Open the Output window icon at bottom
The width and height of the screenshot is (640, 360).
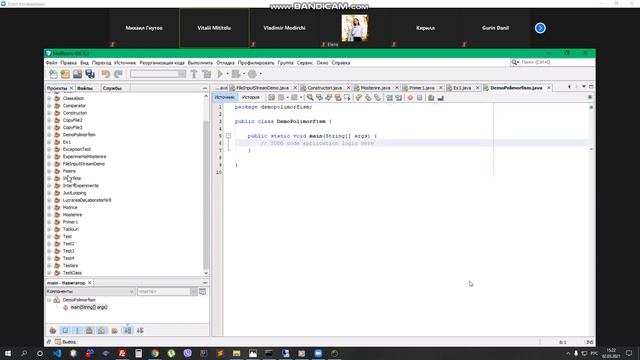point(58,342)
